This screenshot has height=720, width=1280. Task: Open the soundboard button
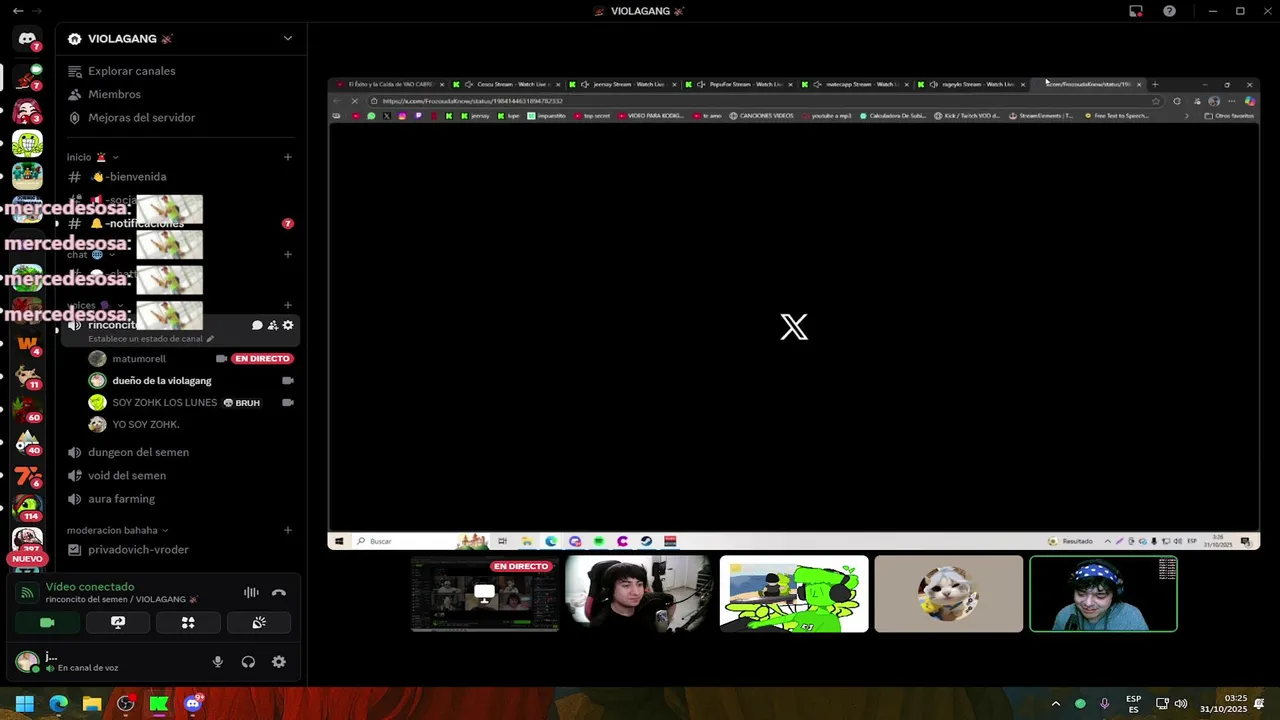[x=259, y=622]
